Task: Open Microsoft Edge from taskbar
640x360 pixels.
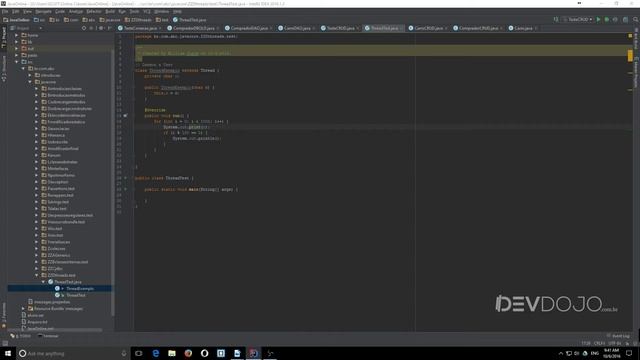Action: point(156,353)
